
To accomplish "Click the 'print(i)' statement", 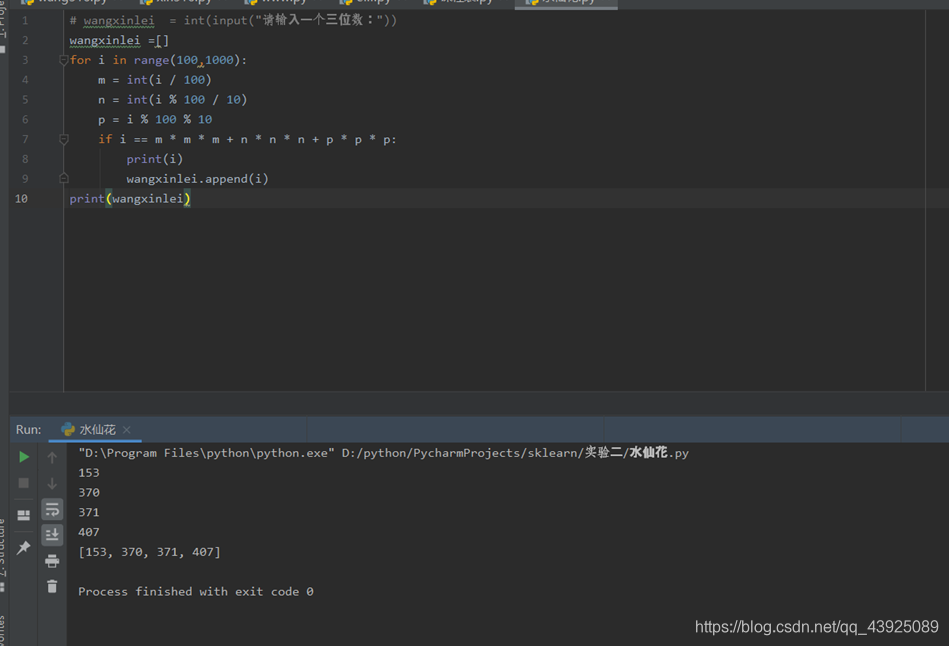I will (x=154, y=159).
